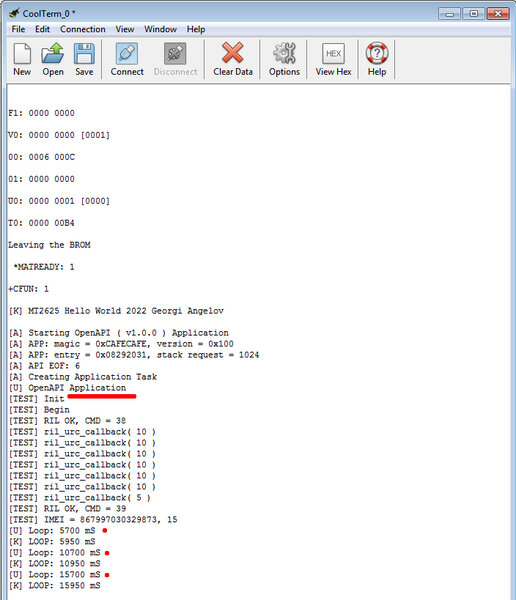516x600 pixels.
Task: Click the '[K] LOOP: 10950 mS' line
Action: click(x=54, y=564)
